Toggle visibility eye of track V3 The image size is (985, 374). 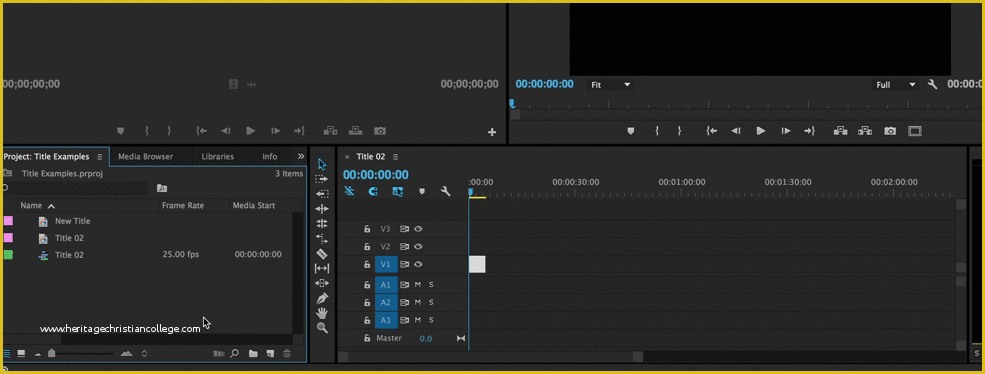click(418, 229)
